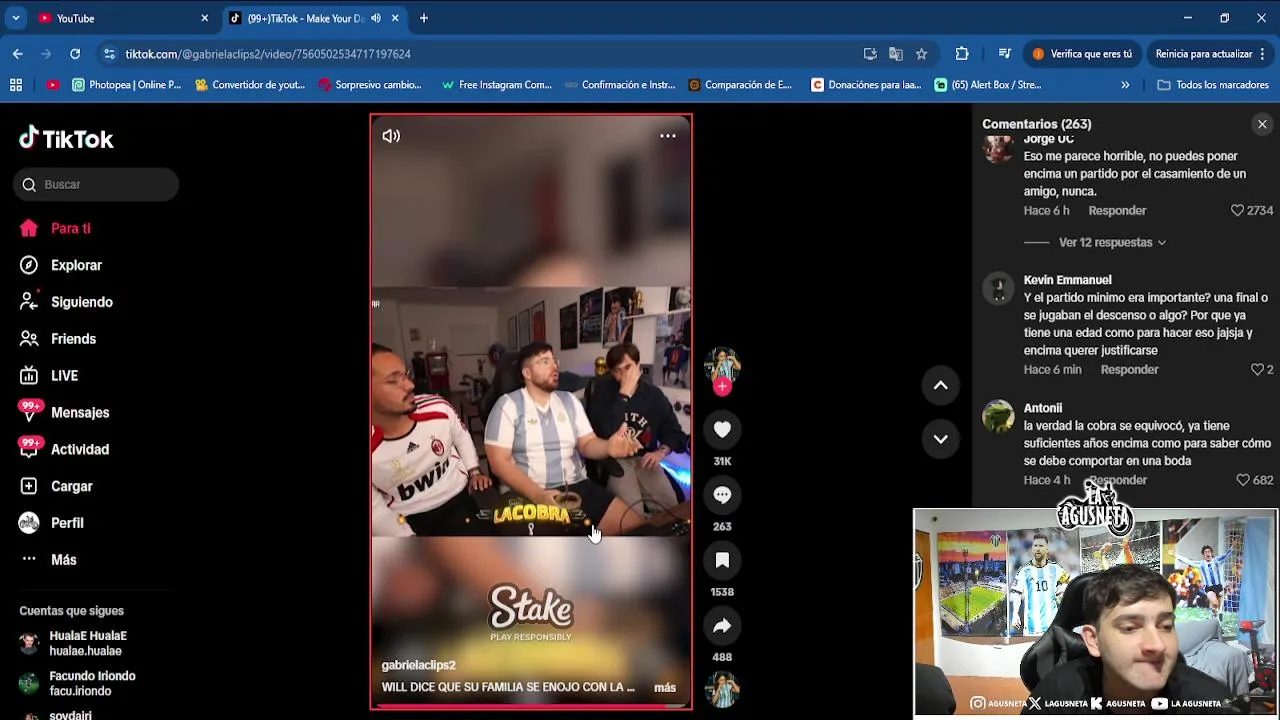The image size is (1280, 720).
Task: Save video with bookmark icon
Action: click(722, 561)
